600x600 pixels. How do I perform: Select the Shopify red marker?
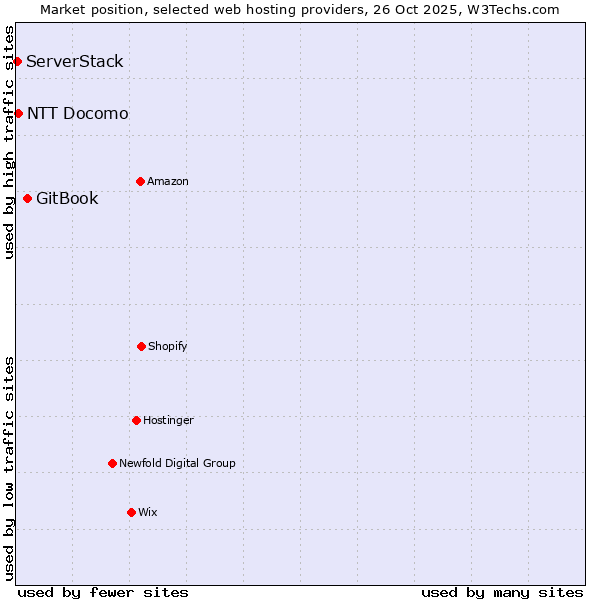[x=141, y=346]
